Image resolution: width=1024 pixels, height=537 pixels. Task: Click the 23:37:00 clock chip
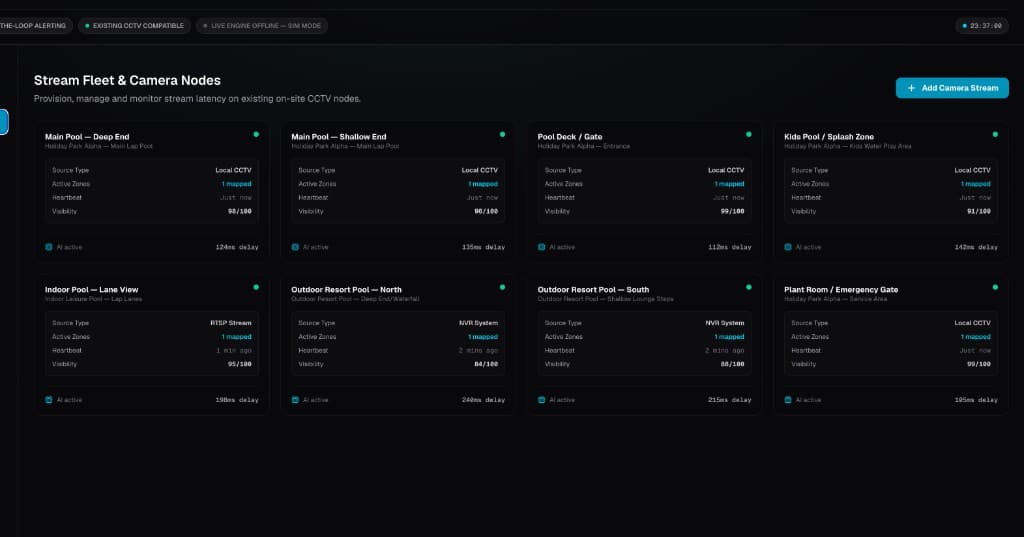pos(982,25)
